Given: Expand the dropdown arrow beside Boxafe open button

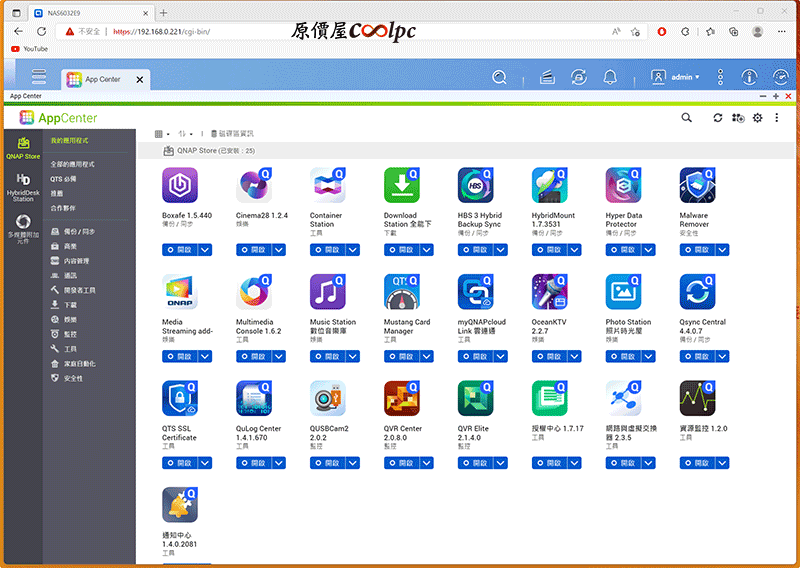Looking at the screenshot, I should point(205,250).
